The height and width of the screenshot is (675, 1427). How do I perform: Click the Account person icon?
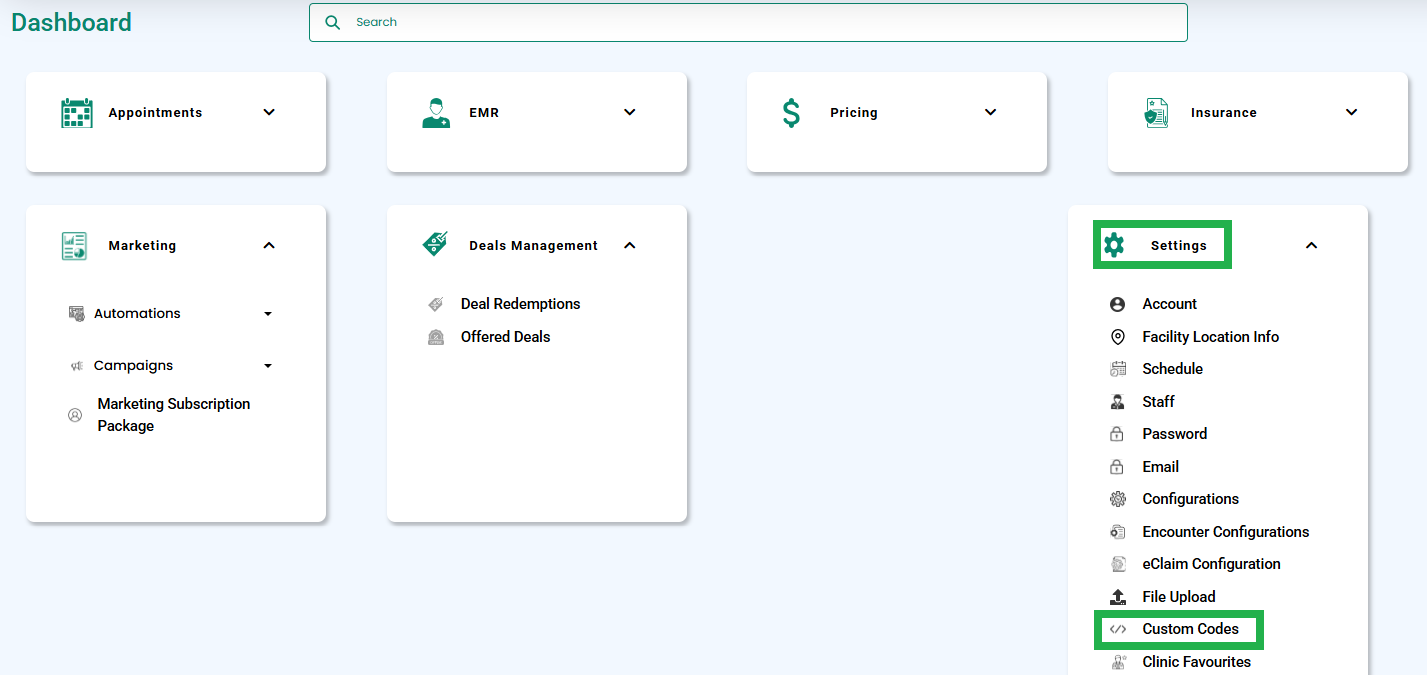[x=1118, y=304]
